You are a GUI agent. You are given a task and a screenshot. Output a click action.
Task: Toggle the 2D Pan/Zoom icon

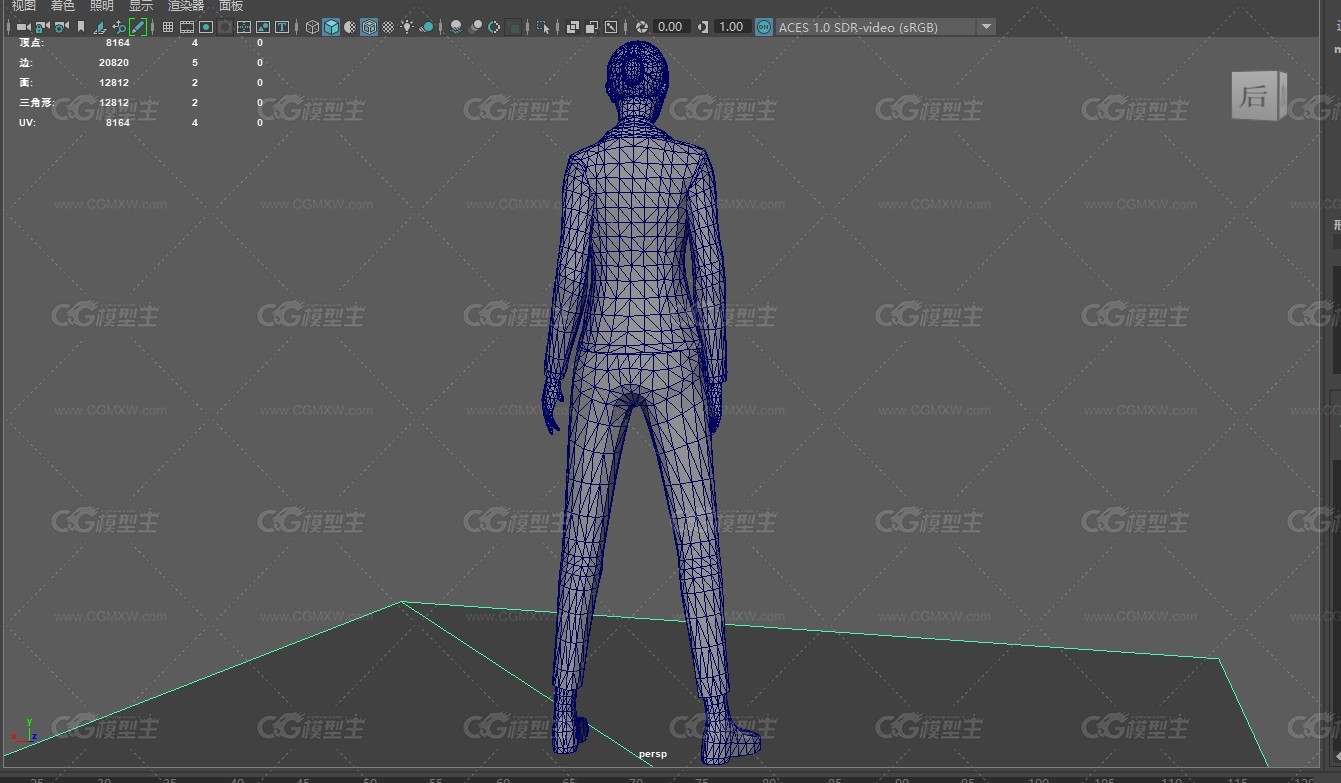[x=119, y=27]
